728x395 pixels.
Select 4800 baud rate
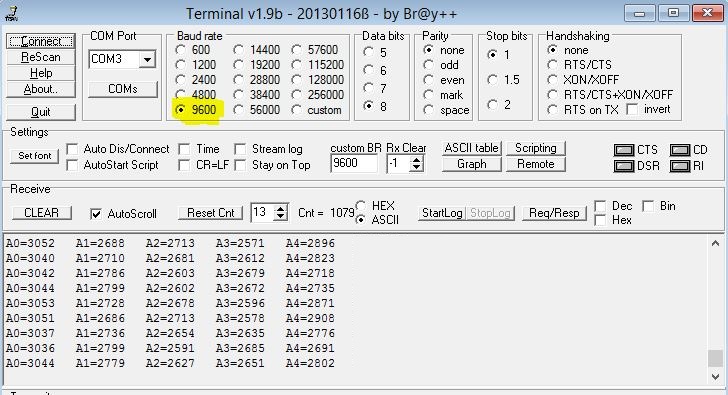coord(181,95)
